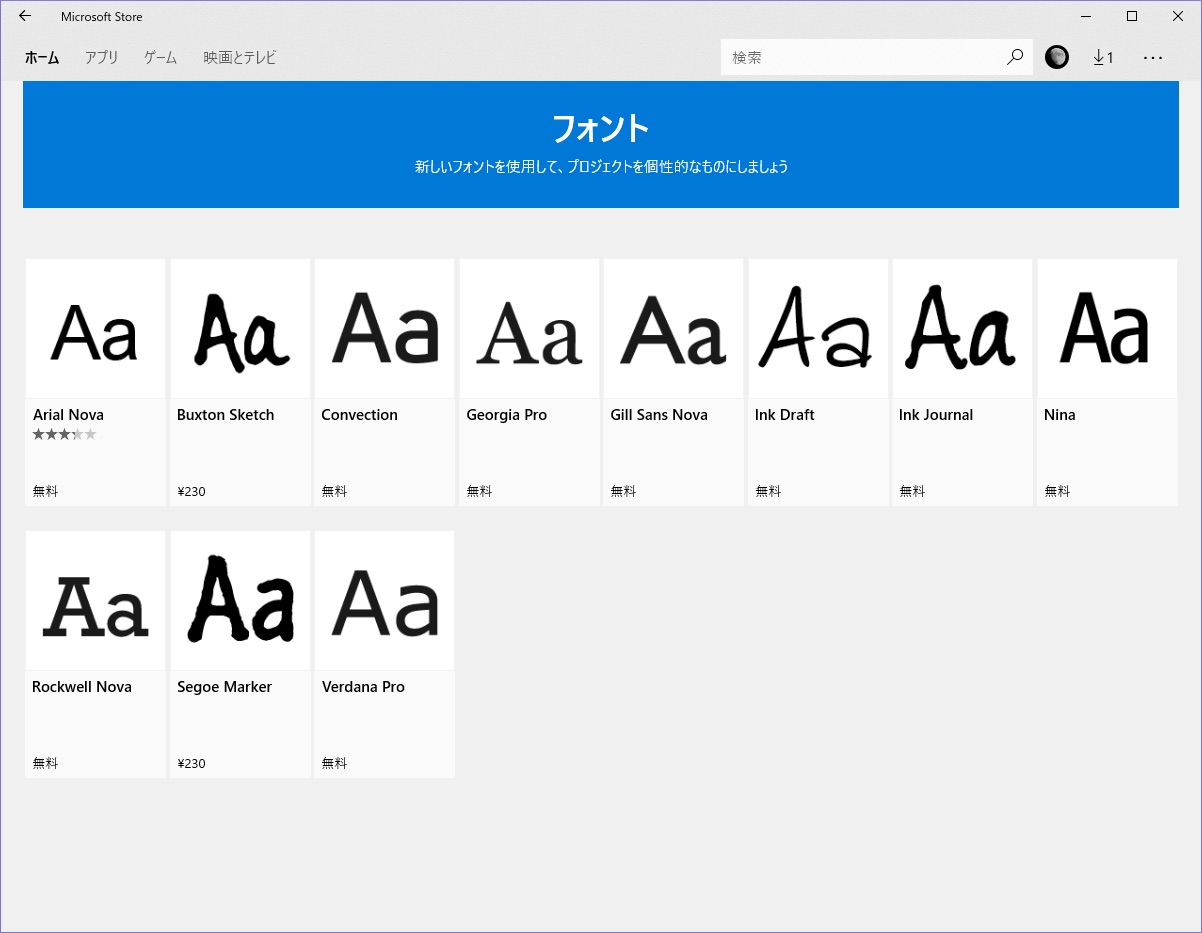Open downloads and updates indicator

click(1103, 57)
